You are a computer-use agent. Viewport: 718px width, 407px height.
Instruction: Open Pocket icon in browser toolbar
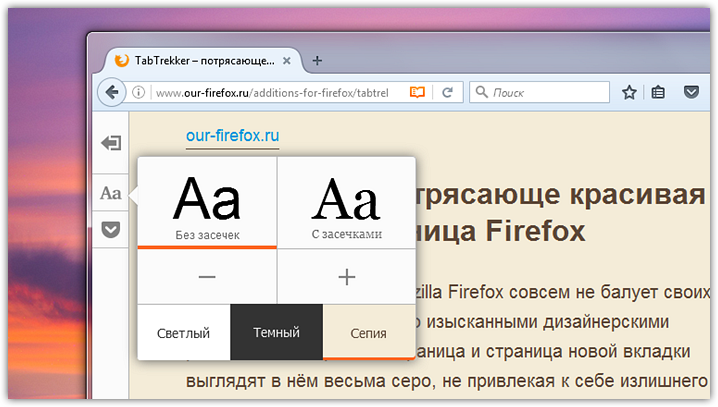click(x=691, y=92)
